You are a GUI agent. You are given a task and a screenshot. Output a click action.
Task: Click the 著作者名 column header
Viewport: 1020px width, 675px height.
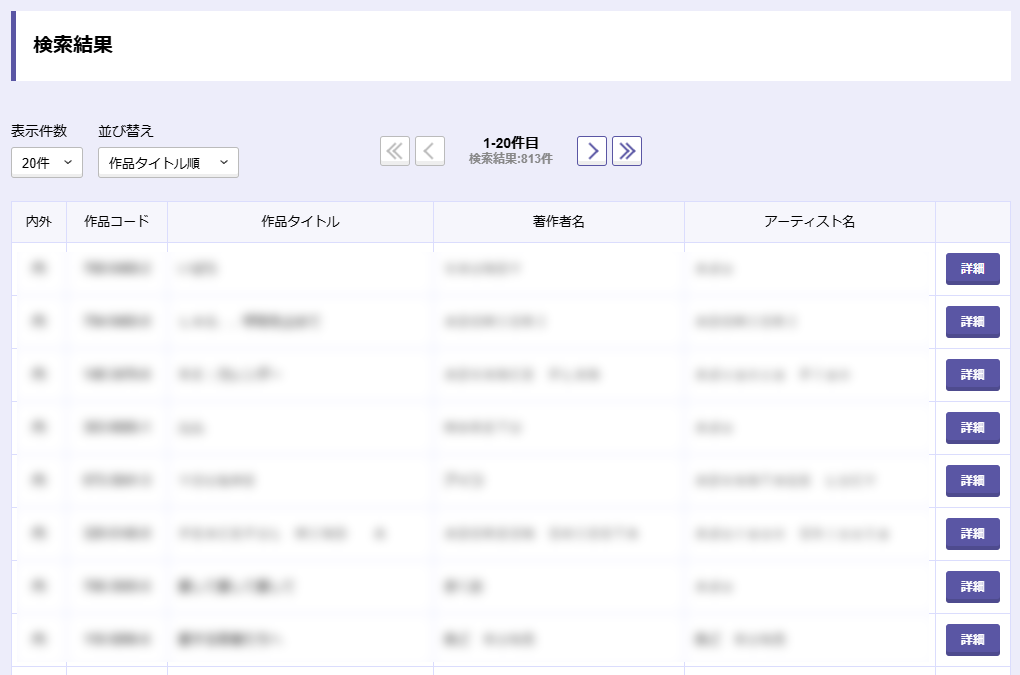coord(559,222)
